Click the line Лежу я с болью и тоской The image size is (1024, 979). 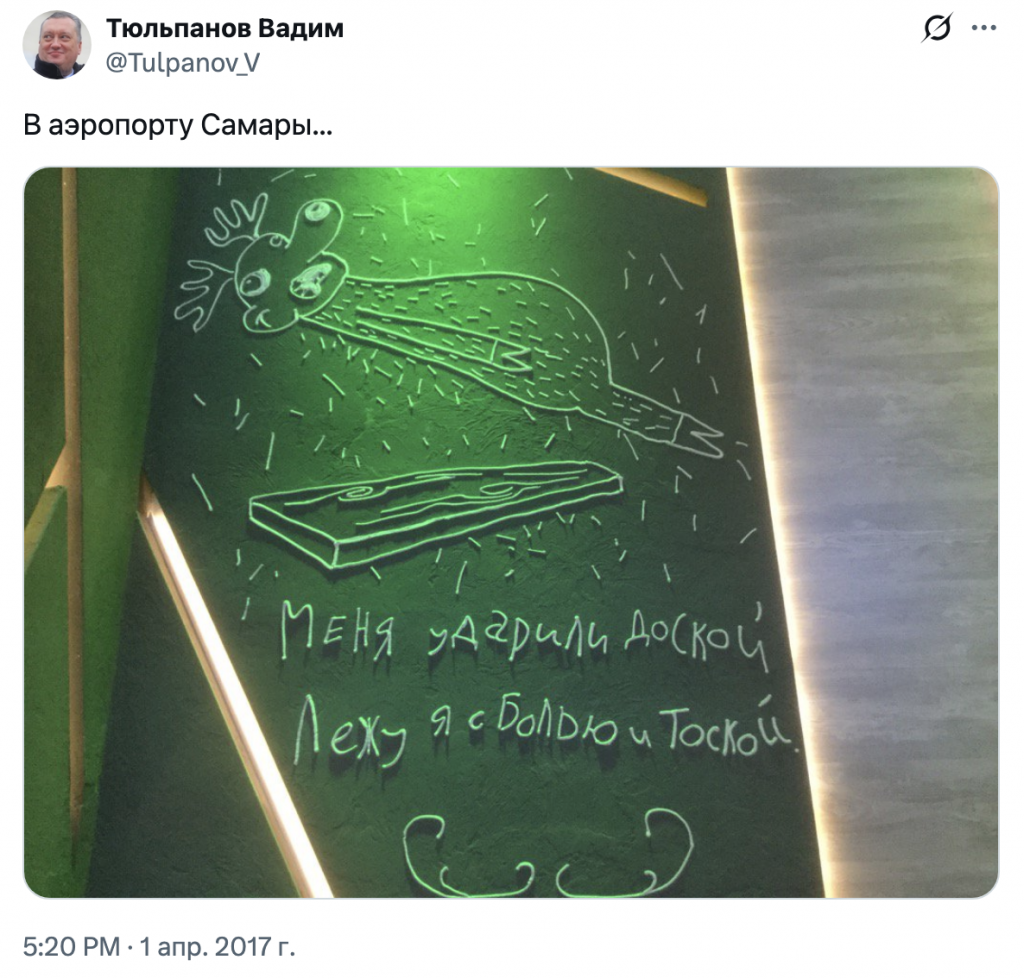tap(545, 730)
